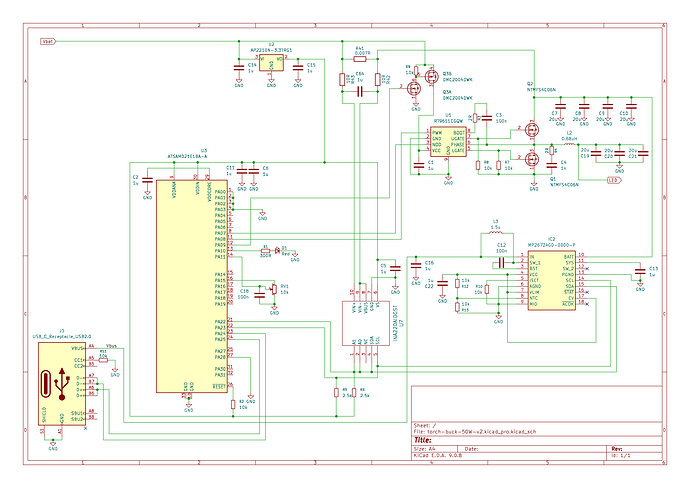The height and width of the screenshot is (487, 690).
Task: Select capacitor C9 symbol
Action: (608, 106)
